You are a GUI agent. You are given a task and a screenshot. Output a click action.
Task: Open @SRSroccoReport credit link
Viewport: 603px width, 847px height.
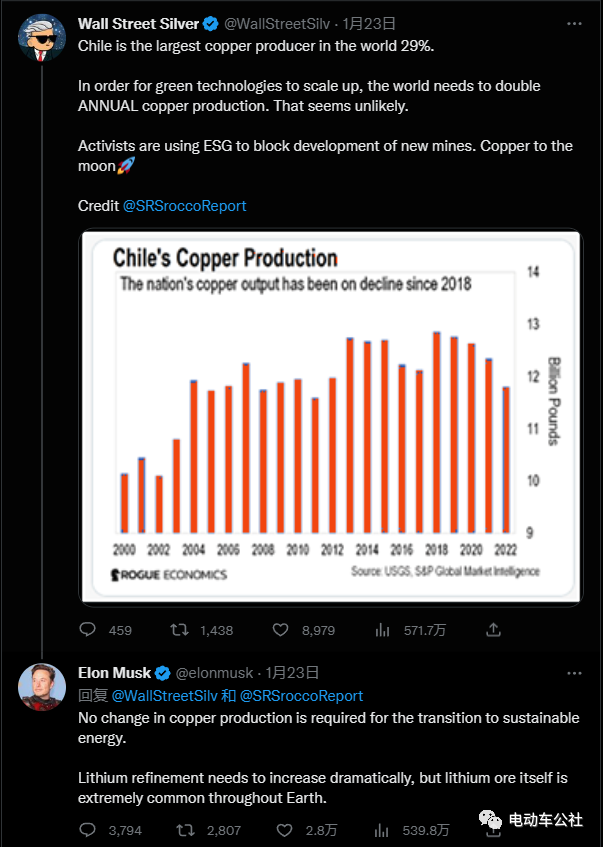click(184, 206)
